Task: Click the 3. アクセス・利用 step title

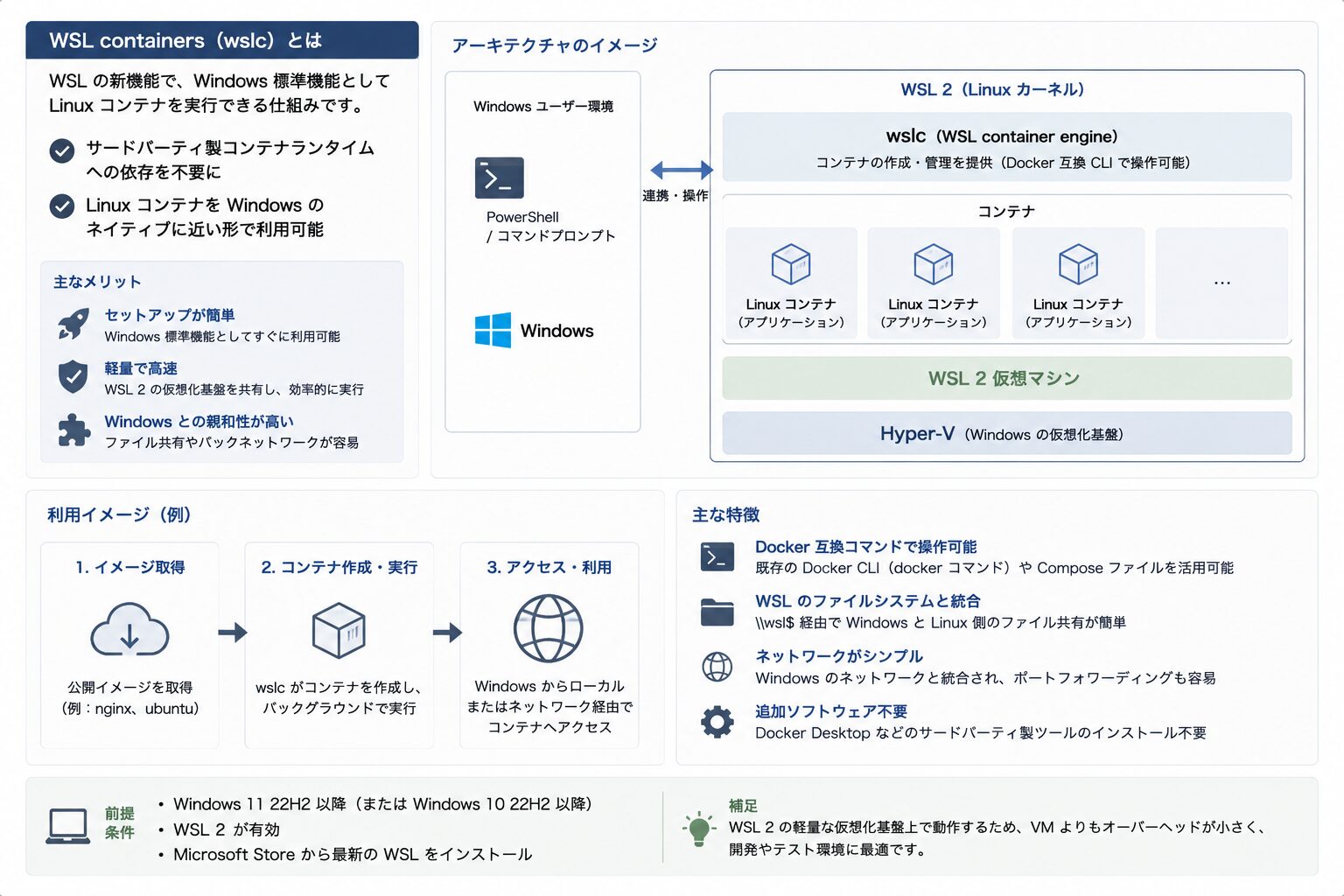Action: click(x=549, y=567)
